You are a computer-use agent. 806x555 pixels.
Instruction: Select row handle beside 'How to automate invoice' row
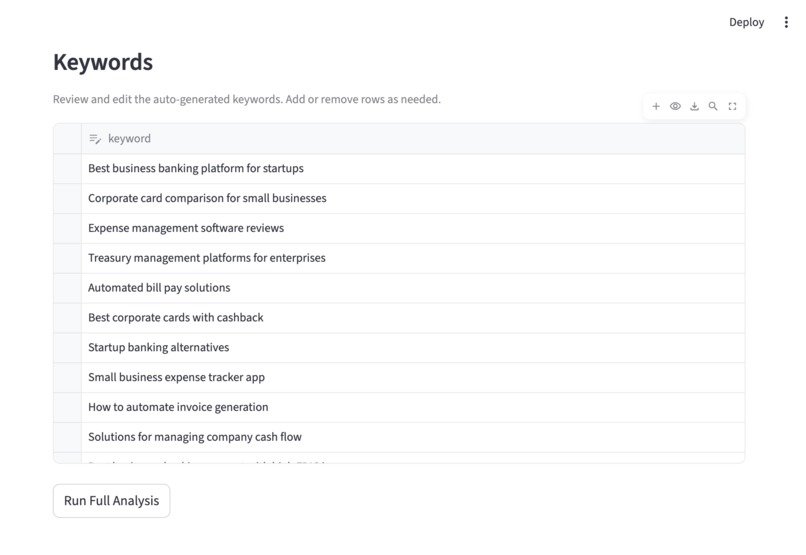pos(67,407)
